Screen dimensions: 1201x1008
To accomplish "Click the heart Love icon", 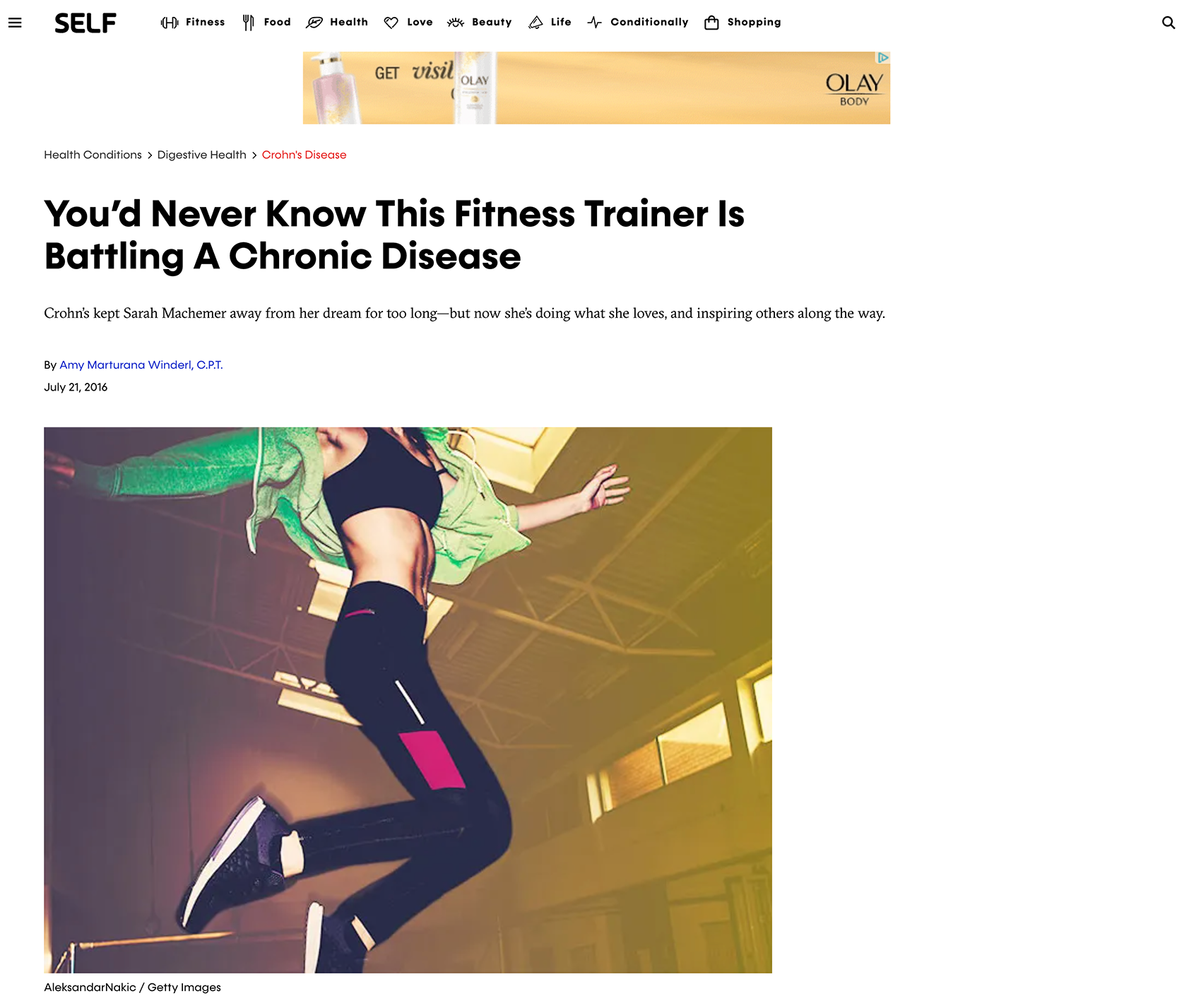I will tap(391, 23).
